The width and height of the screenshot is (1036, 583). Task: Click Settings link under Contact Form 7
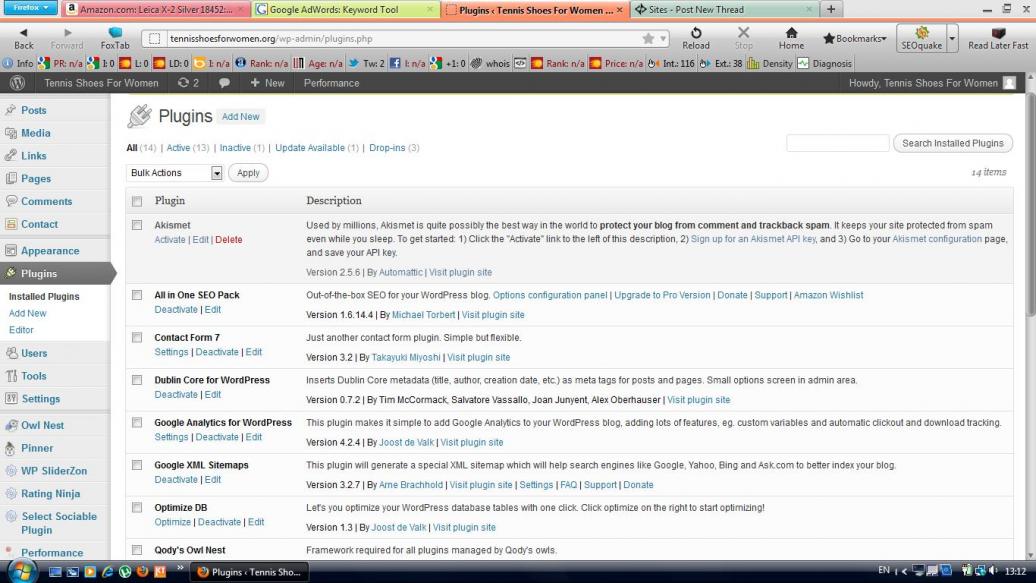click(171, 352)
